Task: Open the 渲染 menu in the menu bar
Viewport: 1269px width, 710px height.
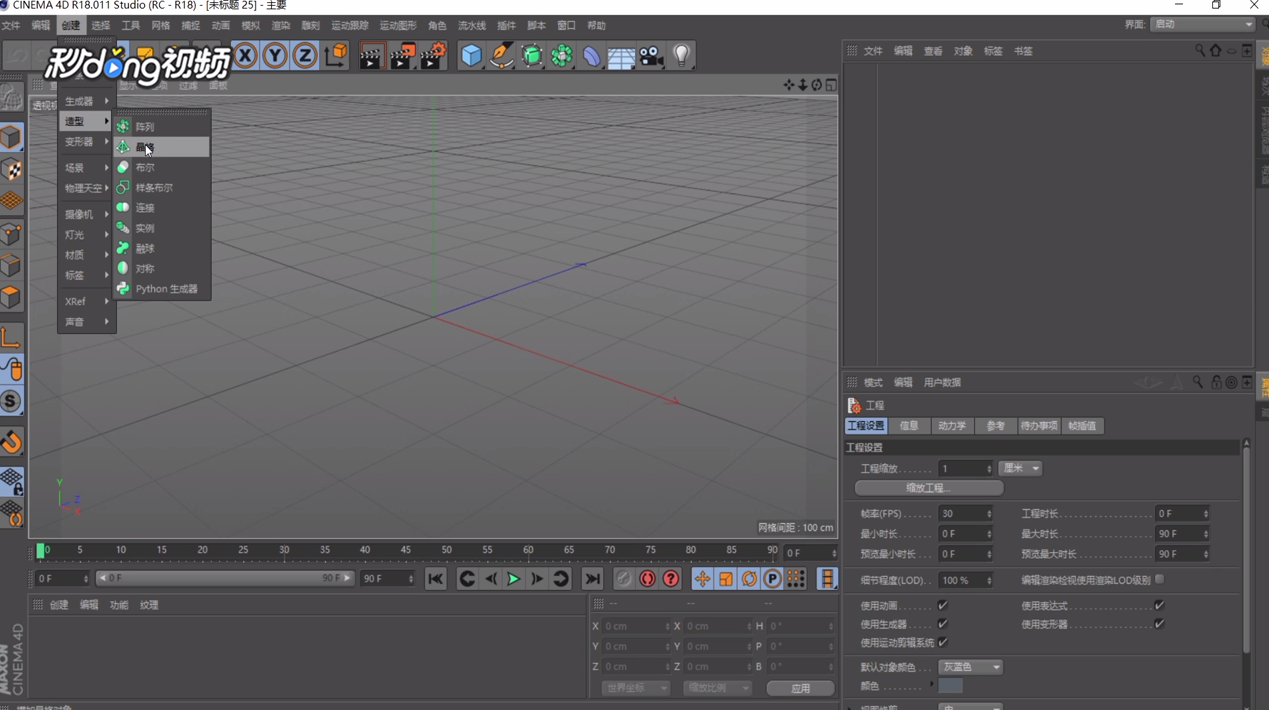Action: (281, 26)
